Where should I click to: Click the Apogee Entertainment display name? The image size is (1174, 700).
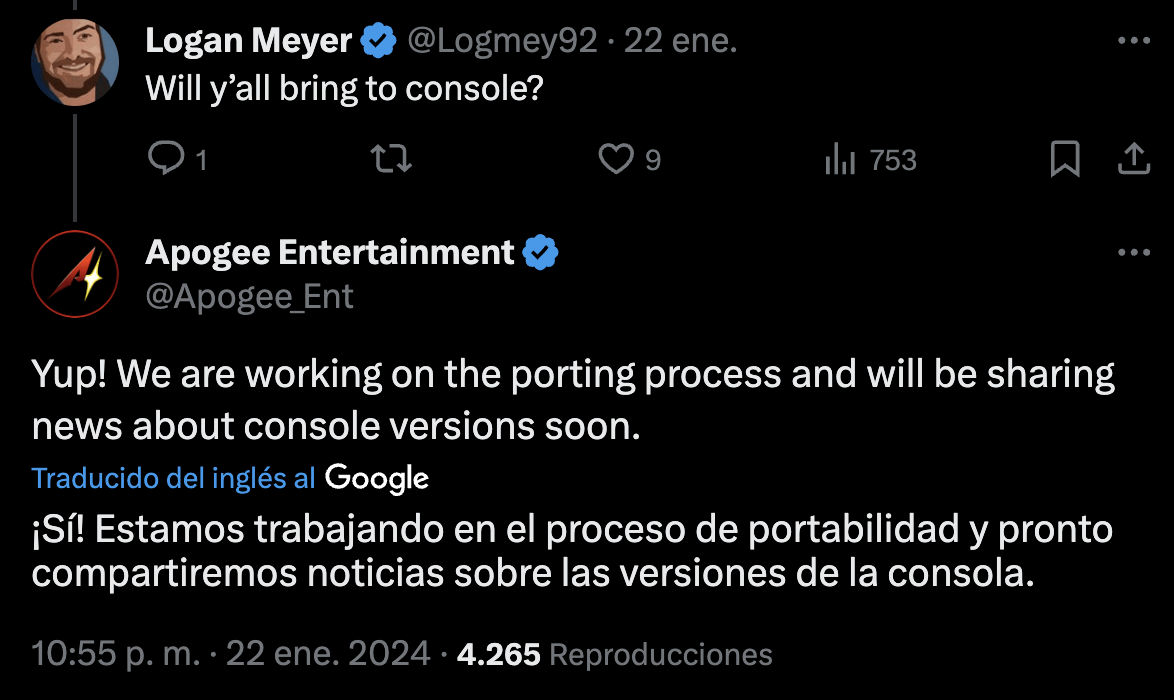pos(329,252)
